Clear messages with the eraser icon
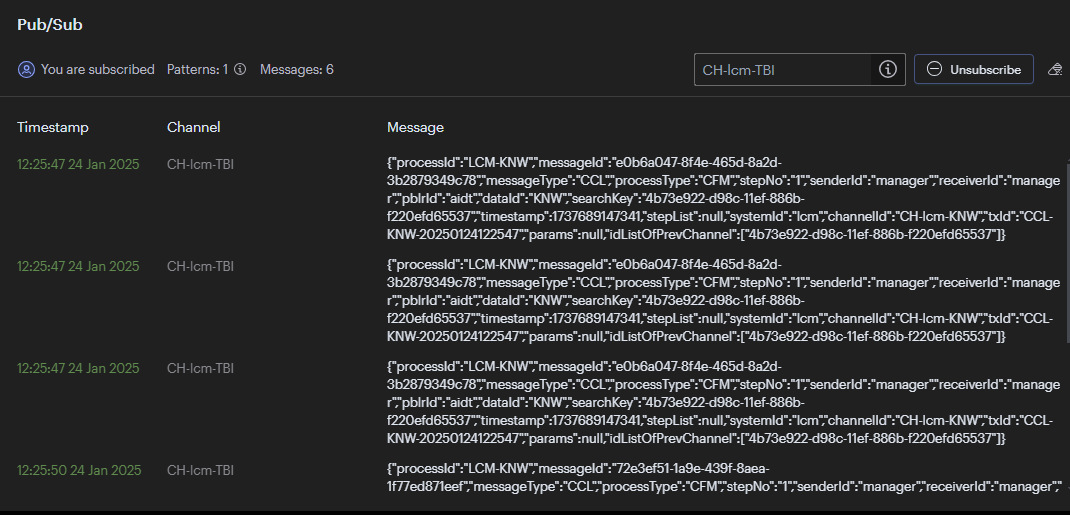 pyautogui.click(x=1056, y=70)
